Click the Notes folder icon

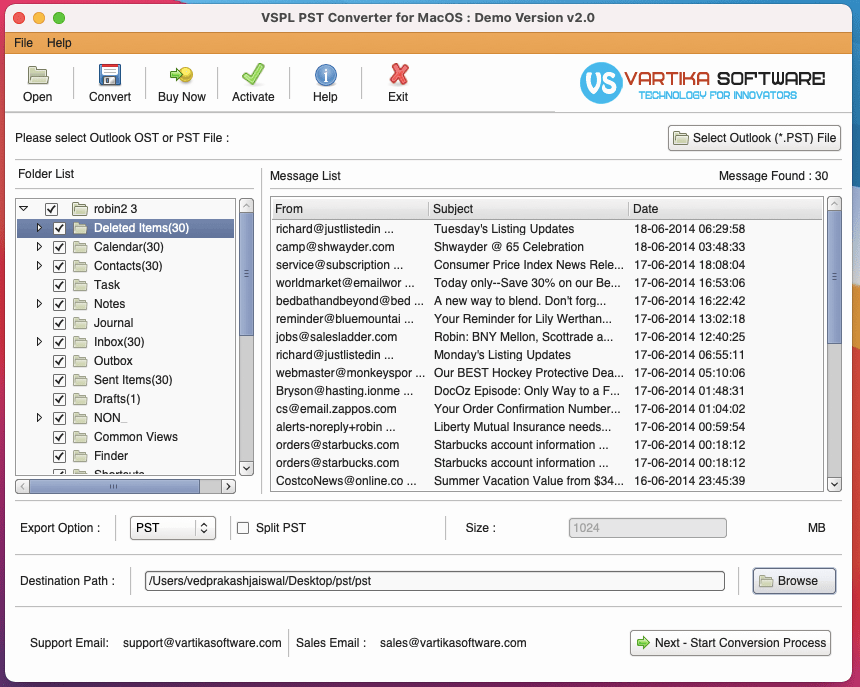pyautogui.click(x=81, y=304)
